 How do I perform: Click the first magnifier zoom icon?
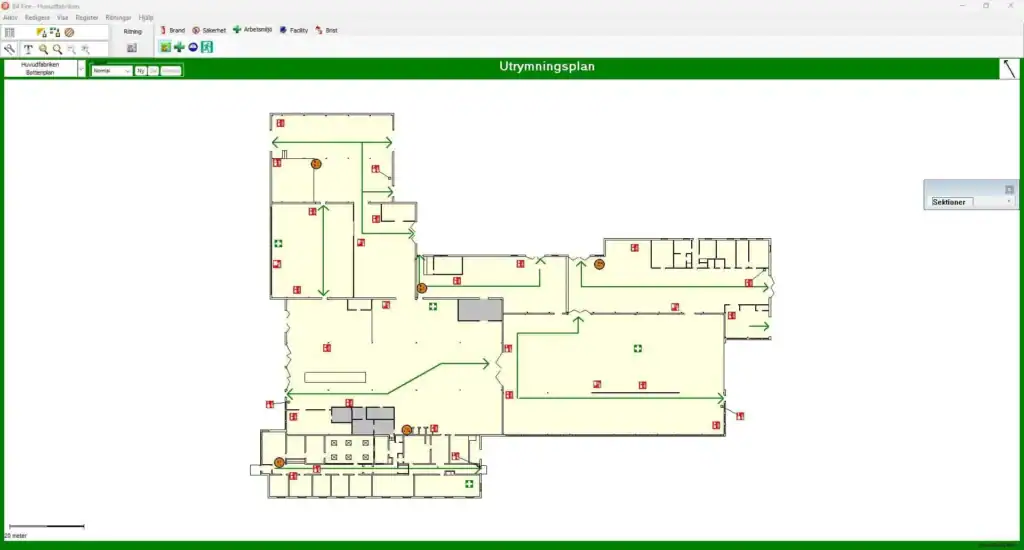pos(43,49)
